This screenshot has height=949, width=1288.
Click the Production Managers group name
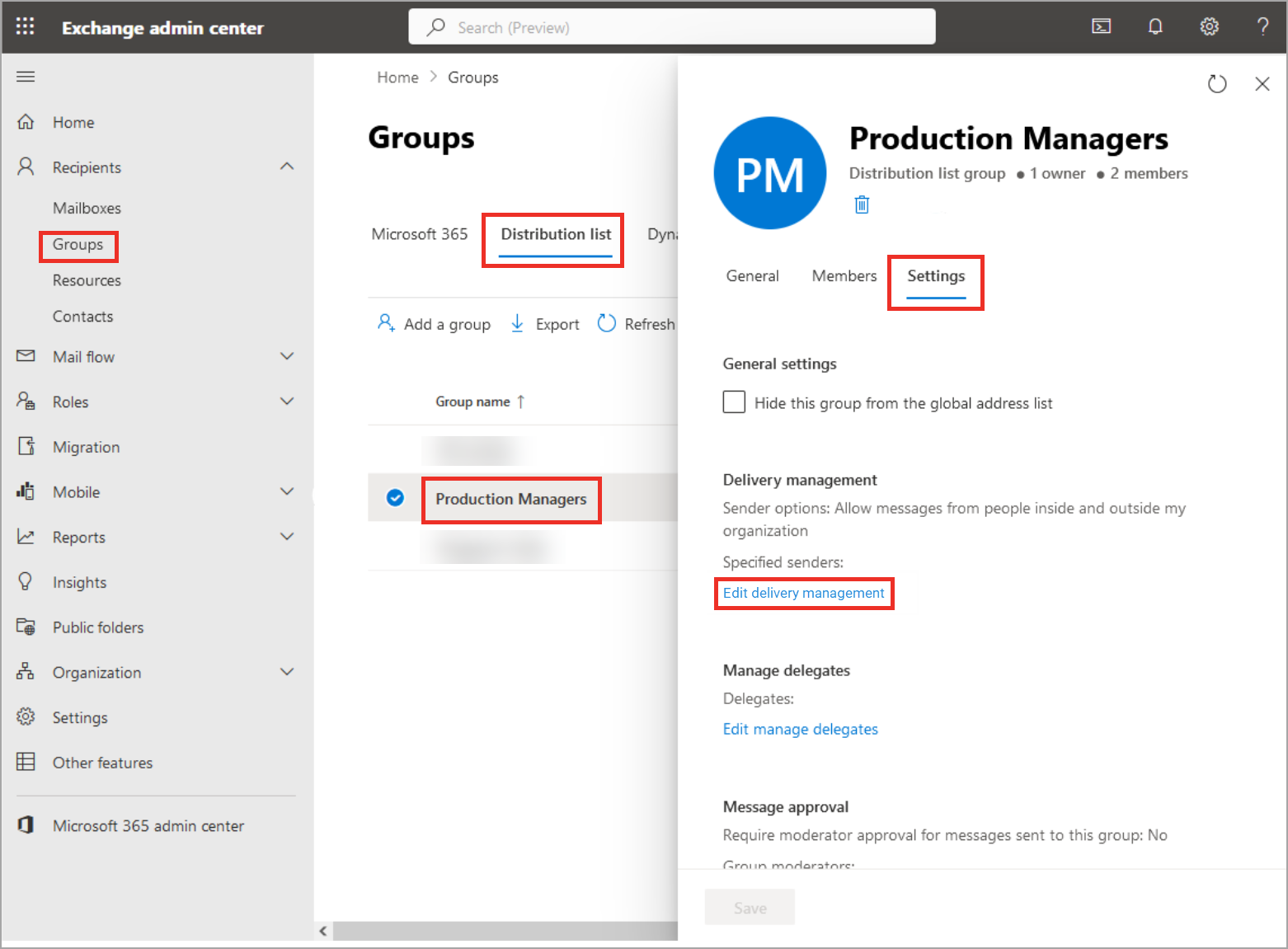click(510, 499)
